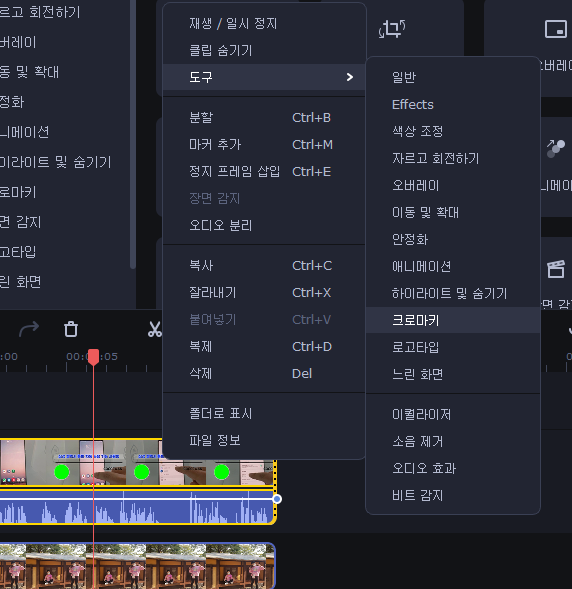This screenshot has width=572, height=589.
Task: Select 복제 Ctrl+D menu entry
Action: [264, 346]
